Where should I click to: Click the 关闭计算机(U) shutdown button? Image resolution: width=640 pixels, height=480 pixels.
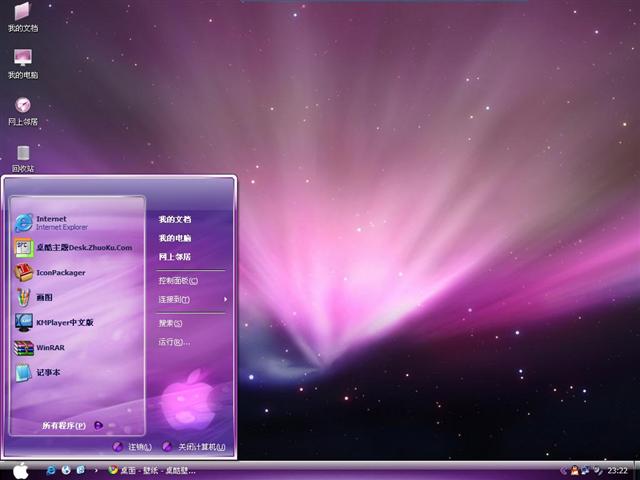[x=194, y=447]
